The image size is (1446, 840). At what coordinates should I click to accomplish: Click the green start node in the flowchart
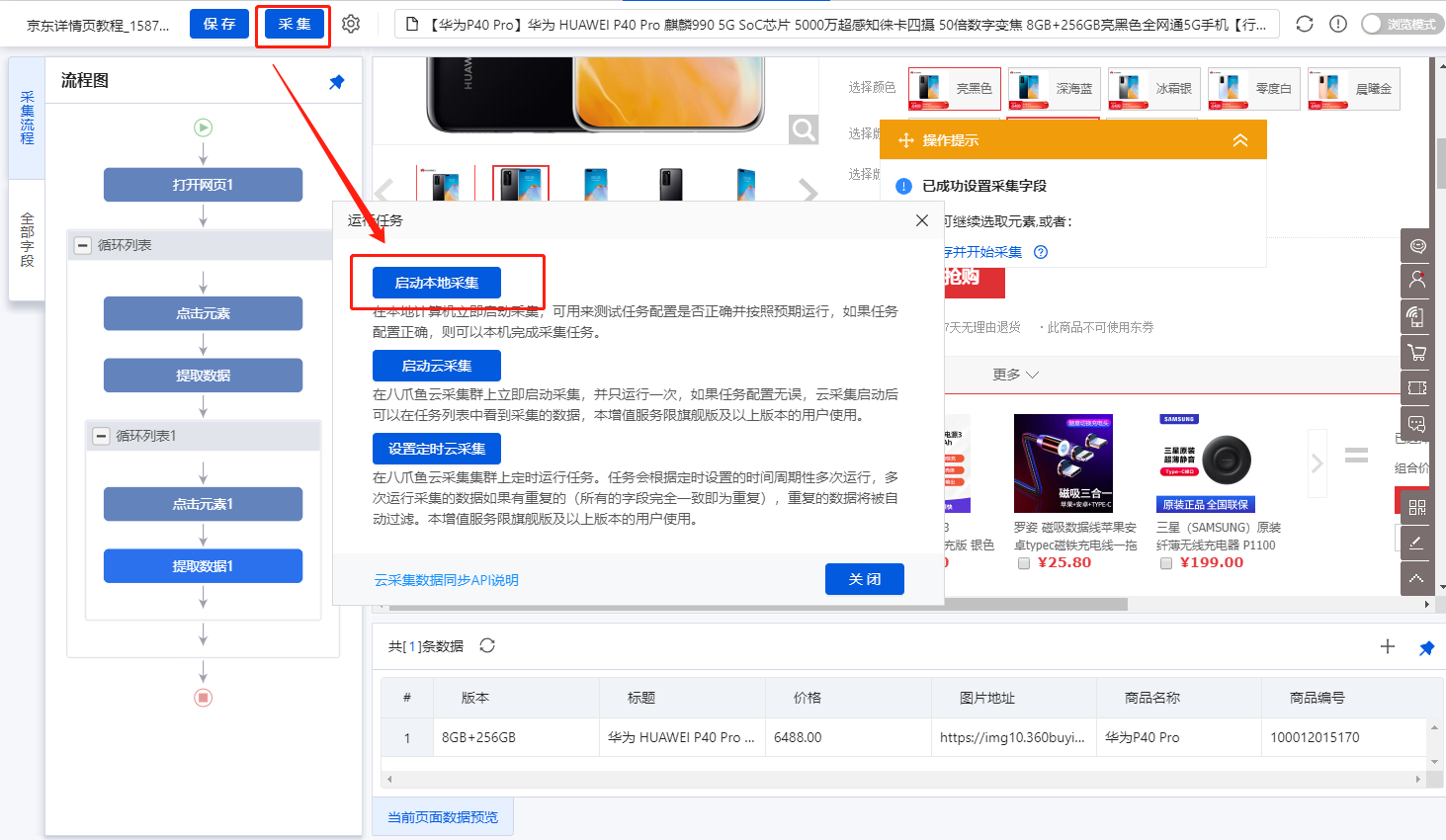point(203,127)
